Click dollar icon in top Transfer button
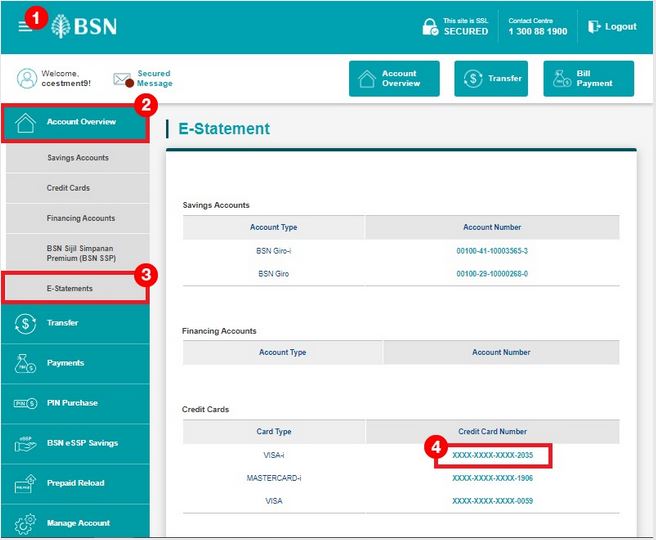The width and height of the screenshot is (656, 540). click(x=473, y=78)
